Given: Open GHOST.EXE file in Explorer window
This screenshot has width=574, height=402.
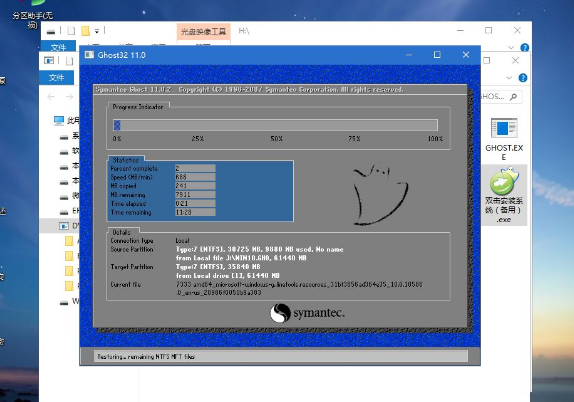Looking at the screenshot, I should (504, 139).
